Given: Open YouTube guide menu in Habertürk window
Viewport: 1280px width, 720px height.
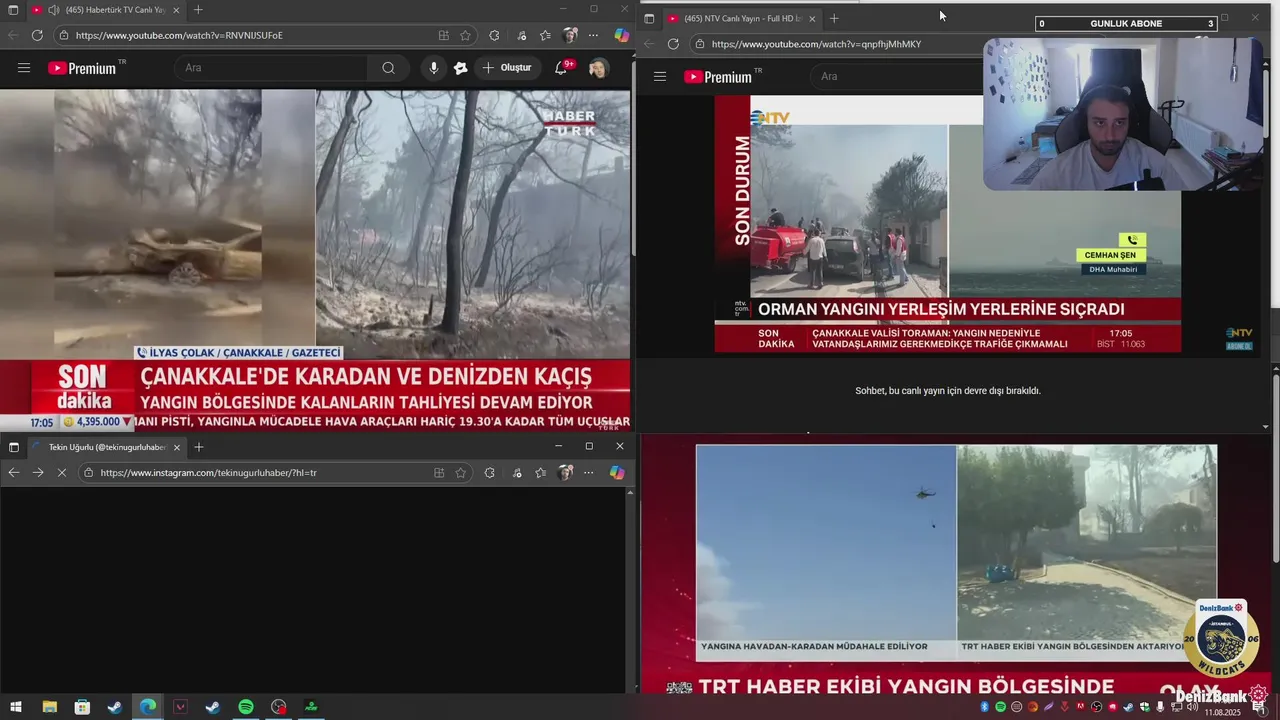Looking at the screenshot, I should pos(24,68).
